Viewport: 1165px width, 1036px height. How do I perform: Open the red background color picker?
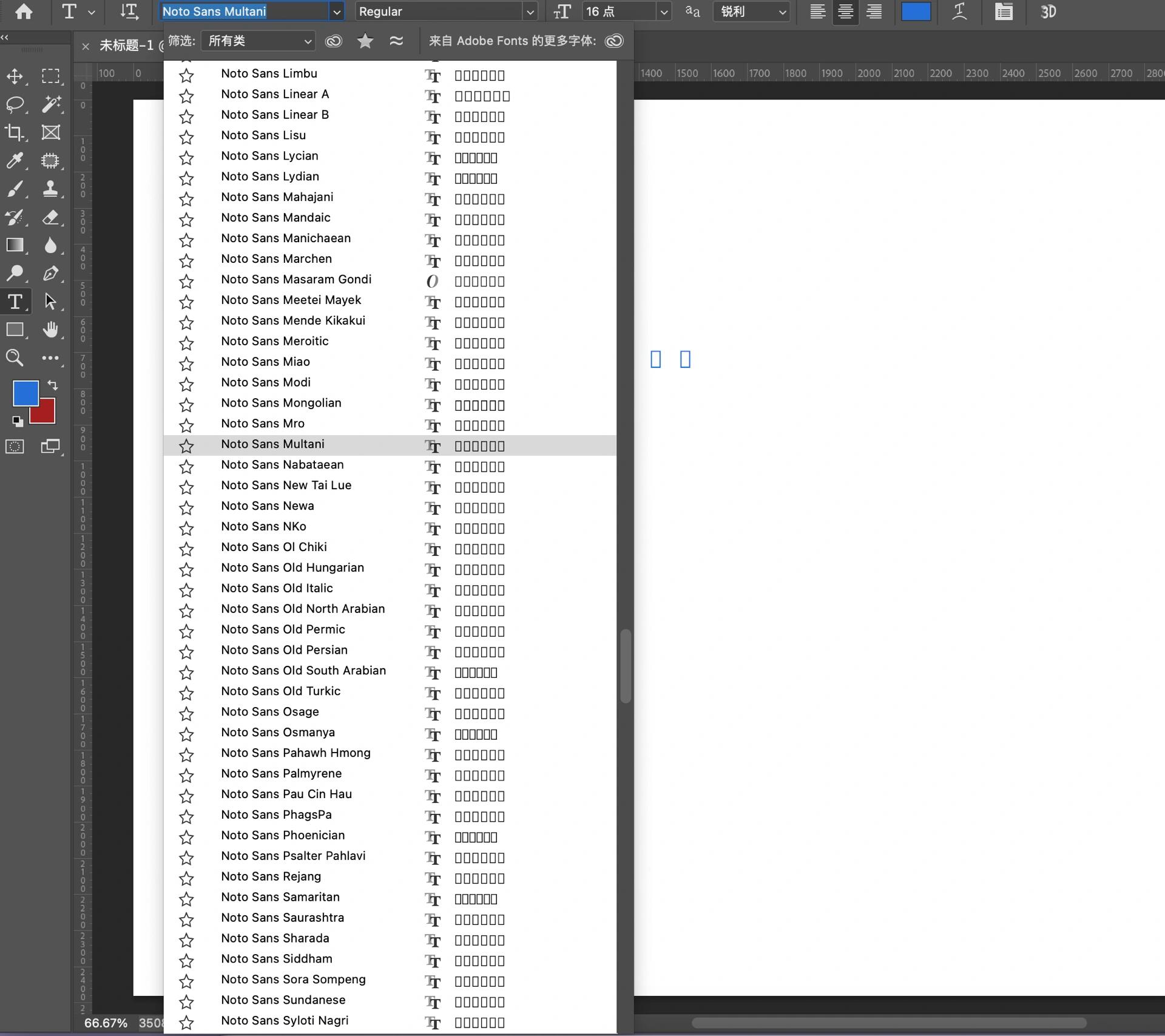click(47, 415)
